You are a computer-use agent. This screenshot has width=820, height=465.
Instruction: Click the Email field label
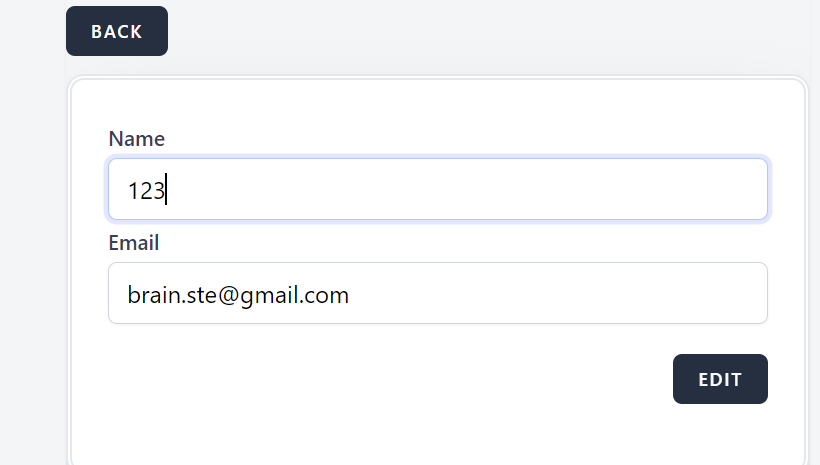click(134, 243)
